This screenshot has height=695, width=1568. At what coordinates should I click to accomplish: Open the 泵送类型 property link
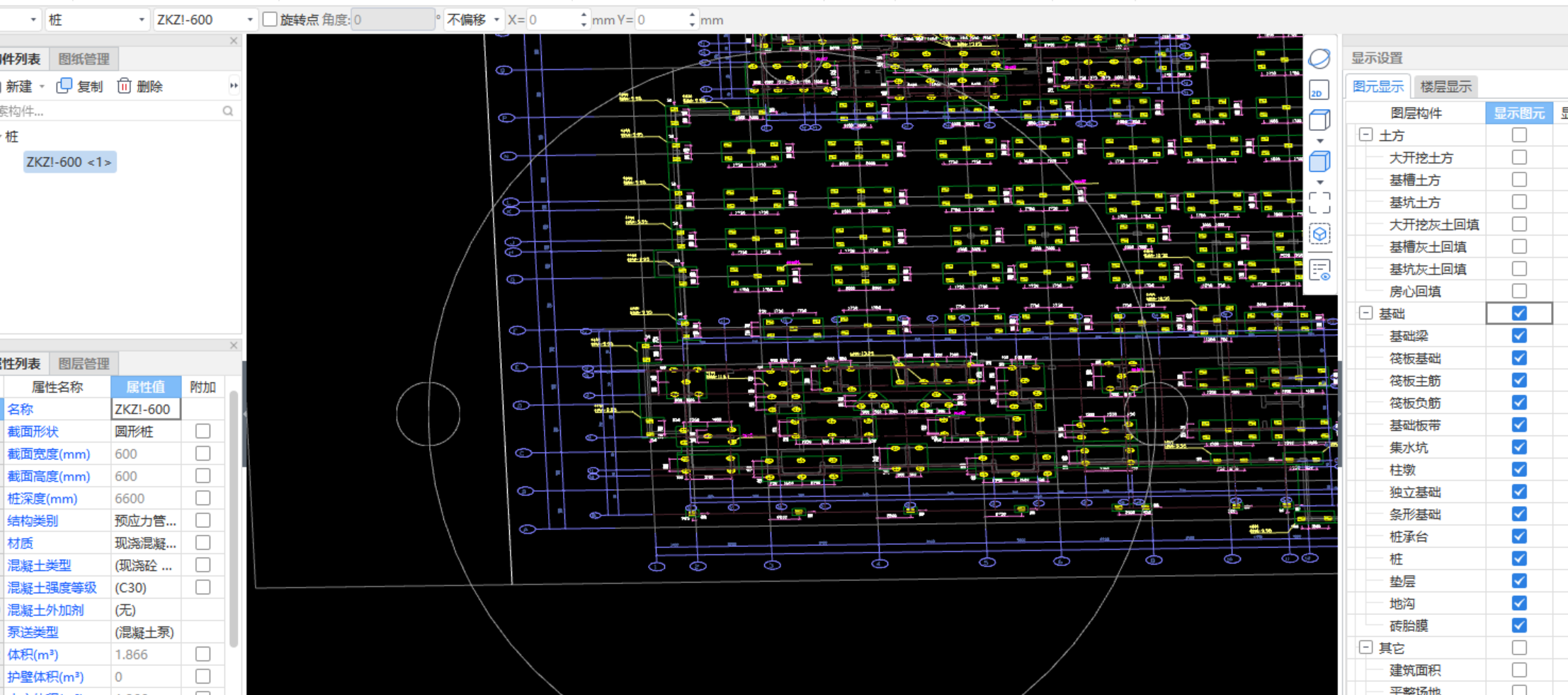[x=33, y=632]
